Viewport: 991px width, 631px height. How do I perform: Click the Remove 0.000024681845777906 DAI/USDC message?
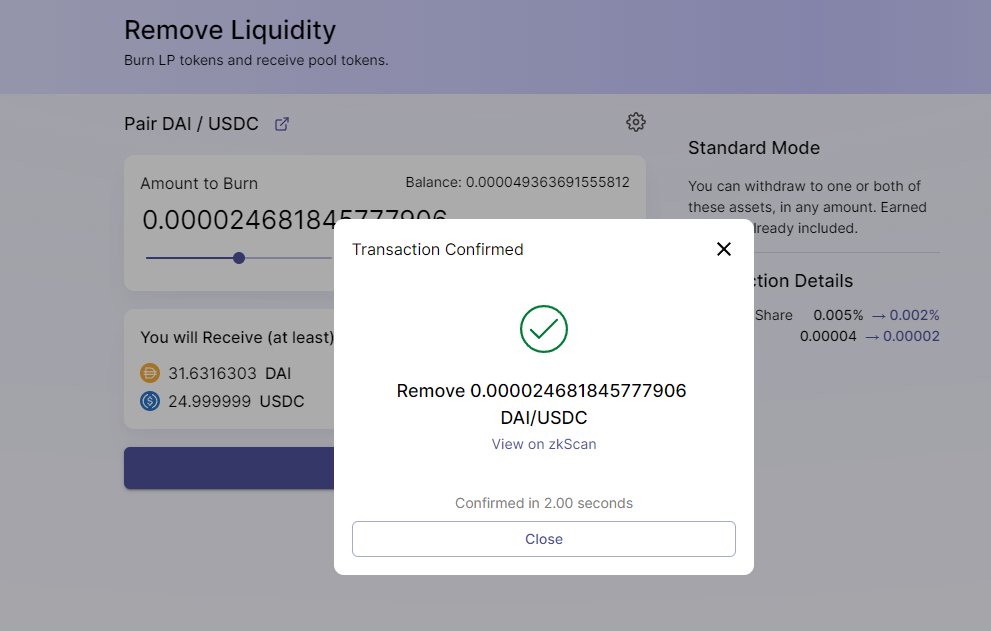pos(542,404)
